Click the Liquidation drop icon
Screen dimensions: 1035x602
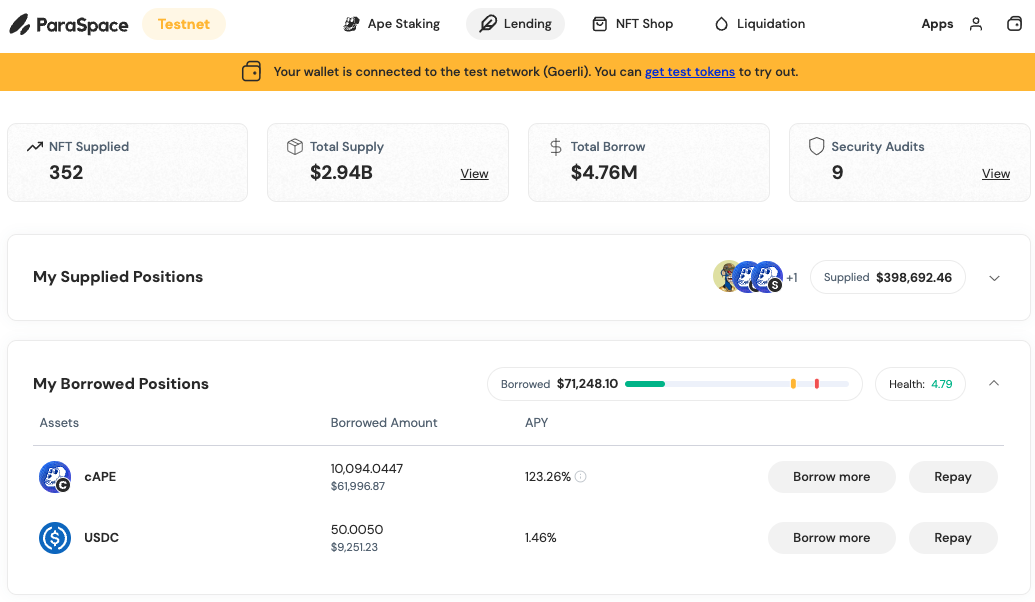tap(721, 24)
